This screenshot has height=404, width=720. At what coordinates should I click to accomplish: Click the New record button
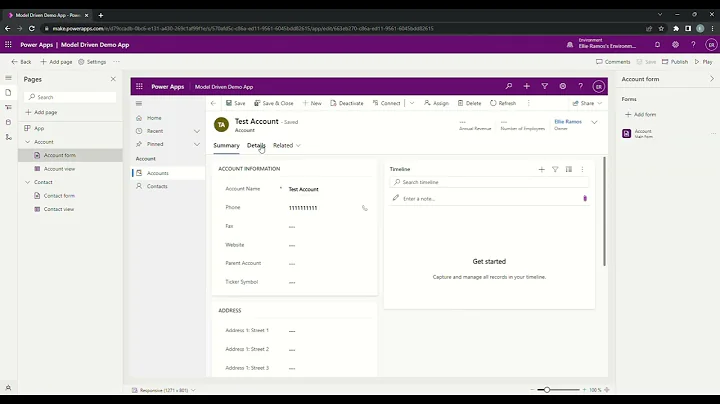(x=312, y=103)
